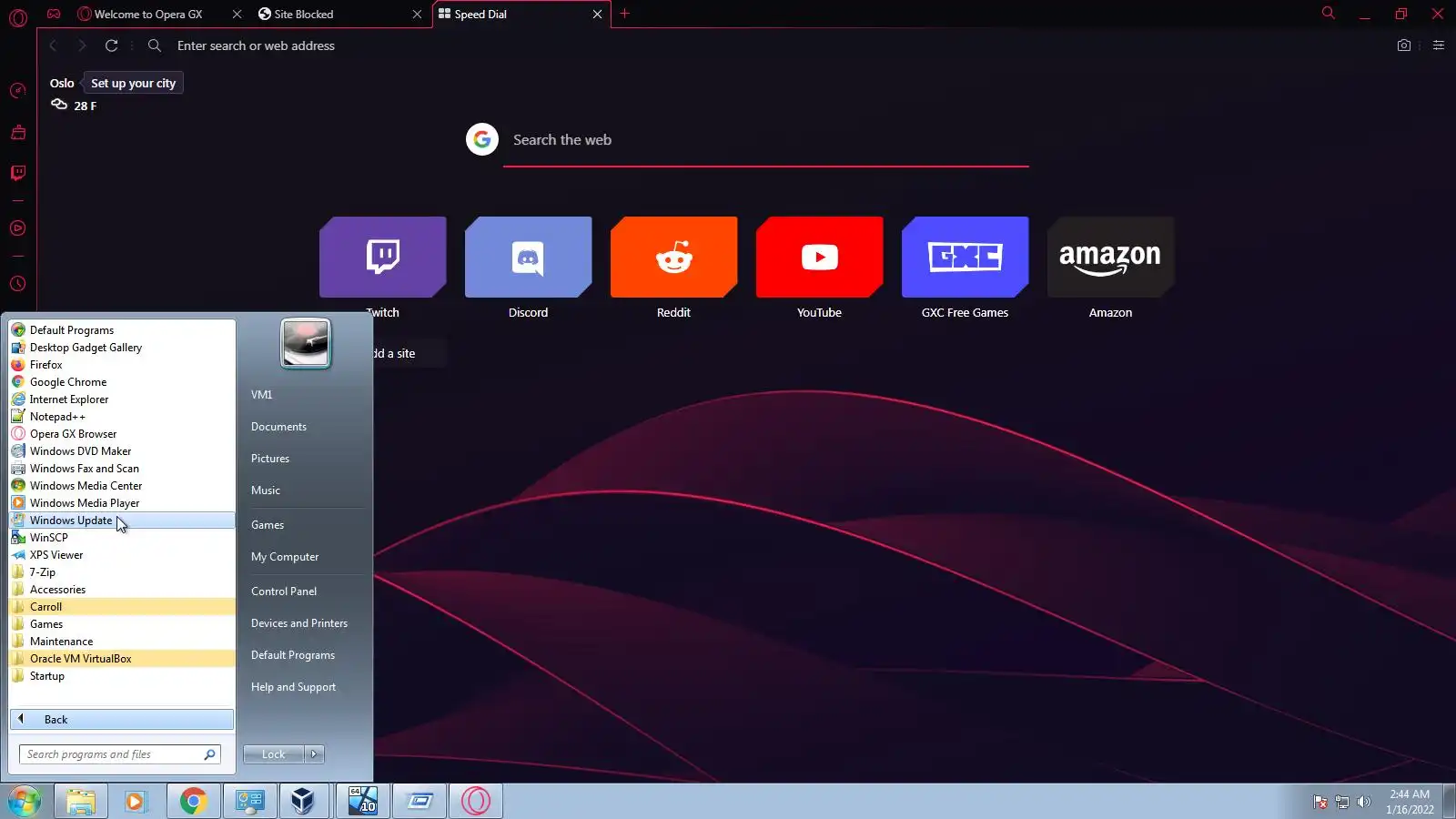Start Opera GX Browser from the programs list
Image resolution: width=1456 pixels, height=819 pixels.
[122, 434]
